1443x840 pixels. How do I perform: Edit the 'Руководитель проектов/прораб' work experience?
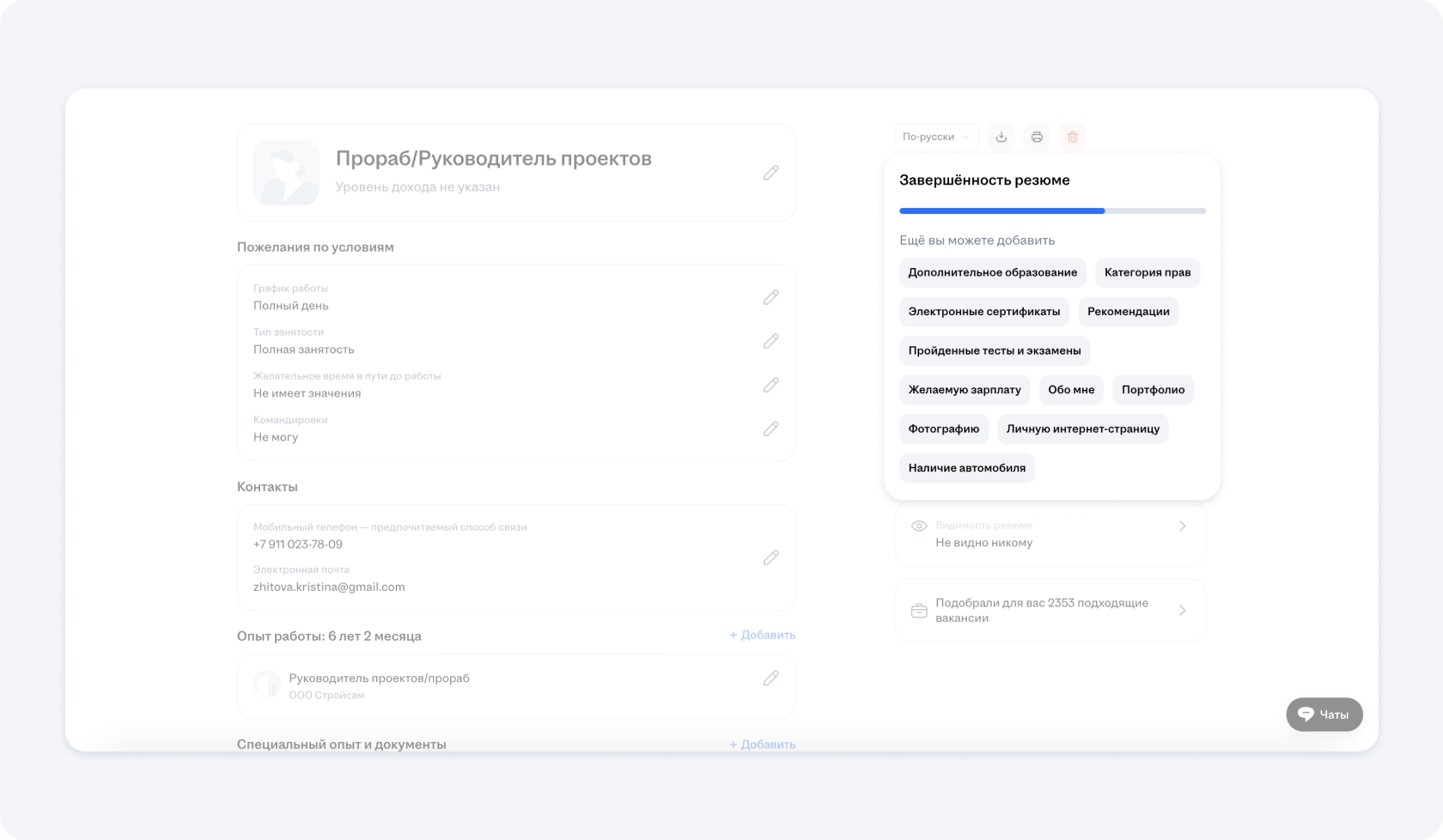click(770, 679)
